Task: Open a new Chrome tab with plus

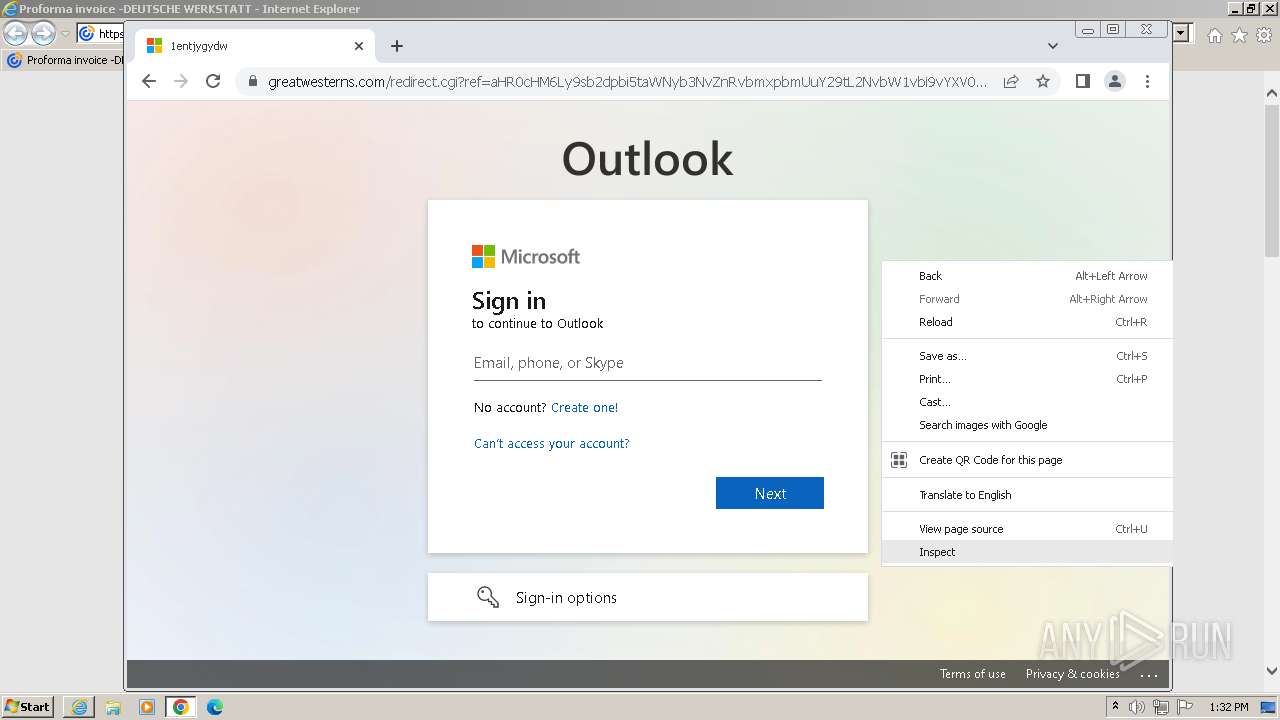Action: tap(397, 46)
